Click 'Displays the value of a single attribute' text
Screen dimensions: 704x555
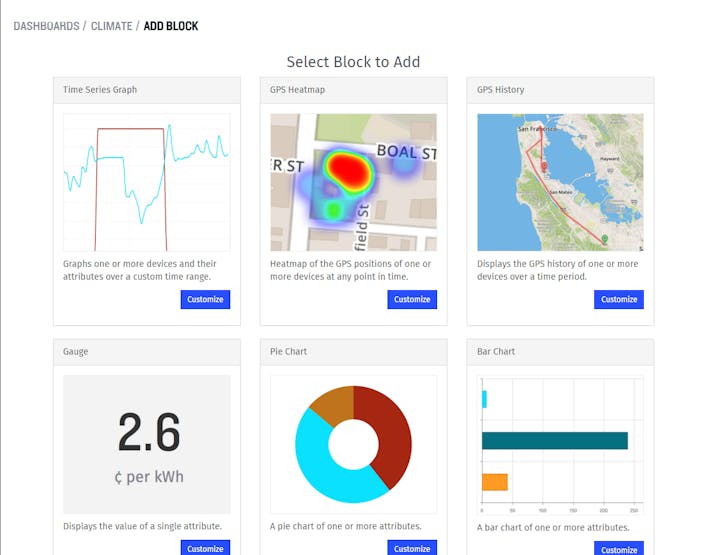click(142, 526)
